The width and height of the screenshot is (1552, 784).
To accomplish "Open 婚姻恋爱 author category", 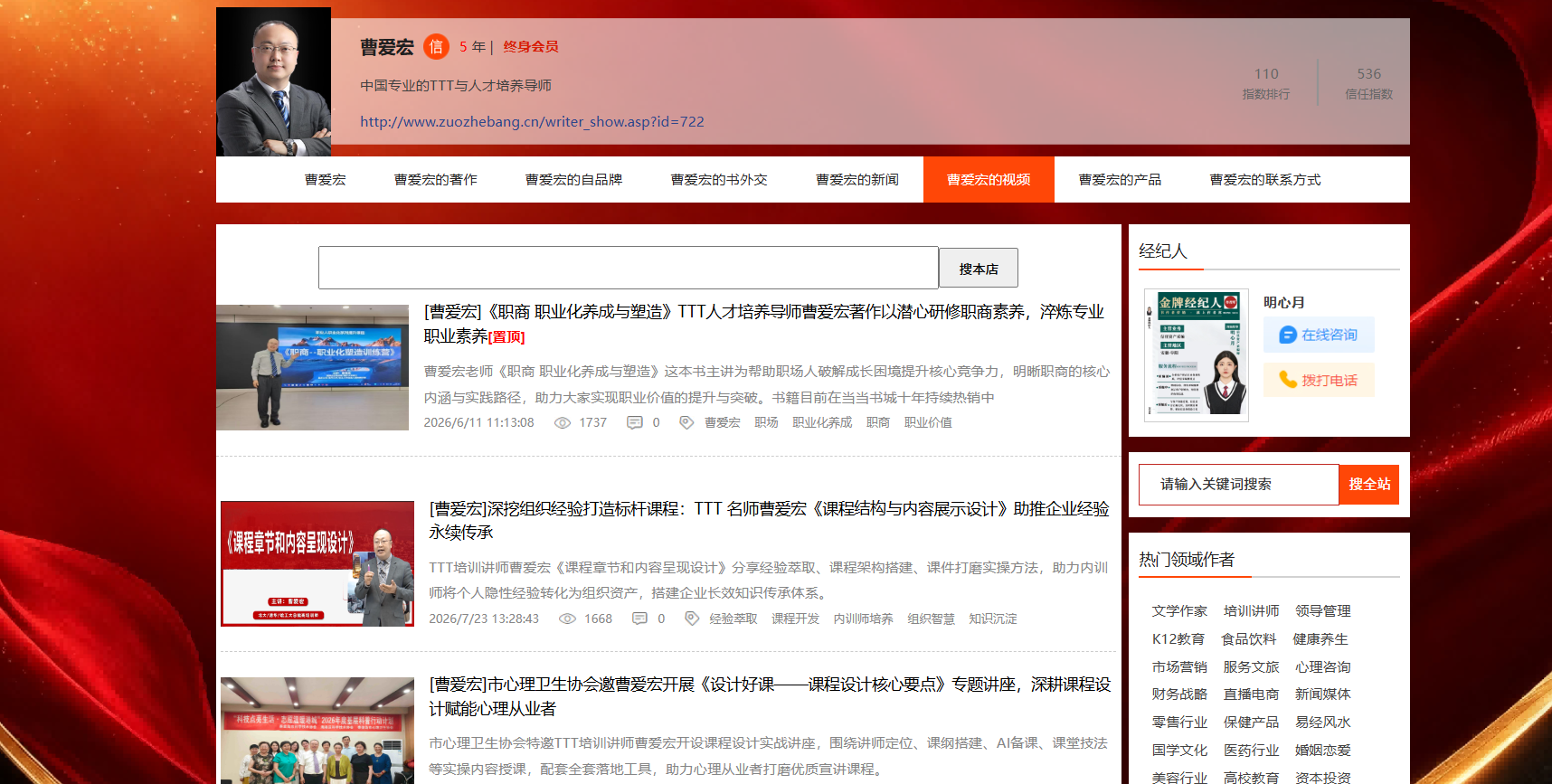I will click(1322, 751).
